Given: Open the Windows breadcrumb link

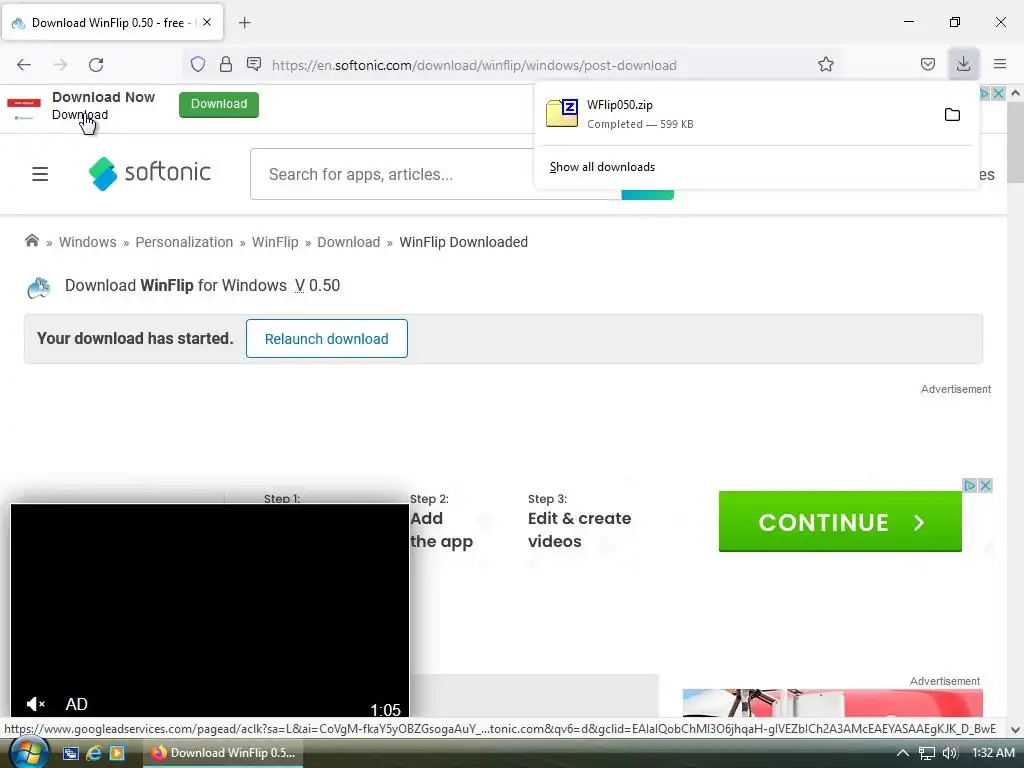Looking at the screenshot, I should [x=88, y=242].
